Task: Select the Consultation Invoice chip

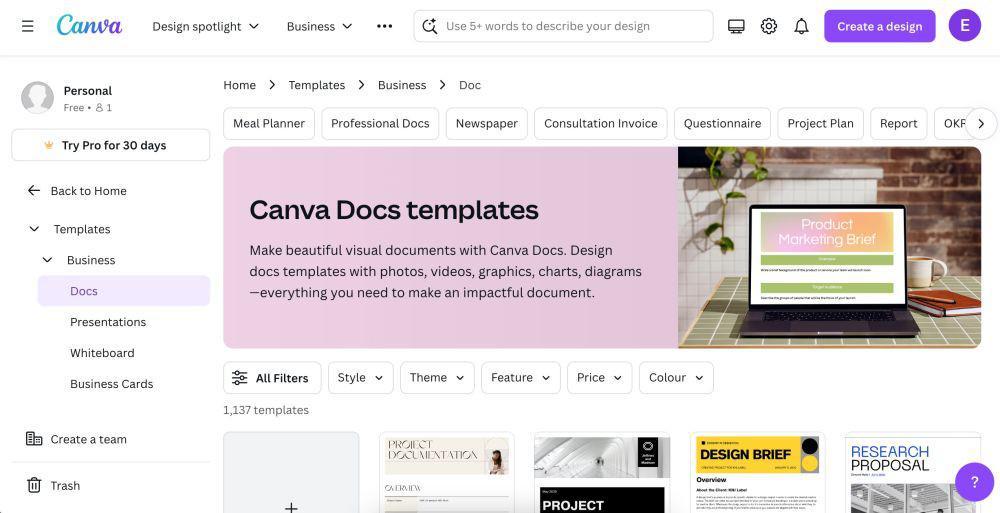Action: 600,123
